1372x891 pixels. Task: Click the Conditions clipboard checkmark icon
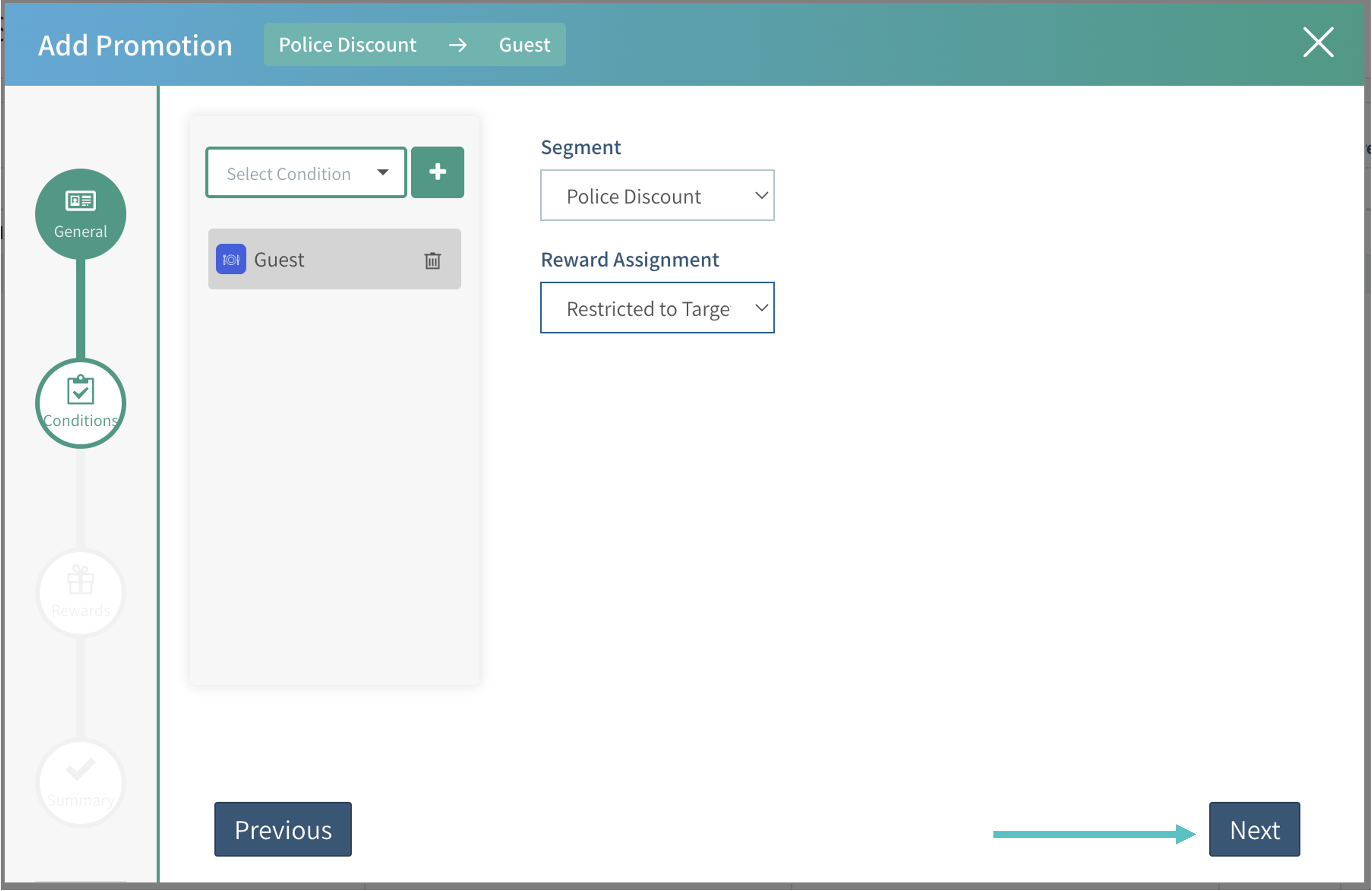[x=80, y=390]
